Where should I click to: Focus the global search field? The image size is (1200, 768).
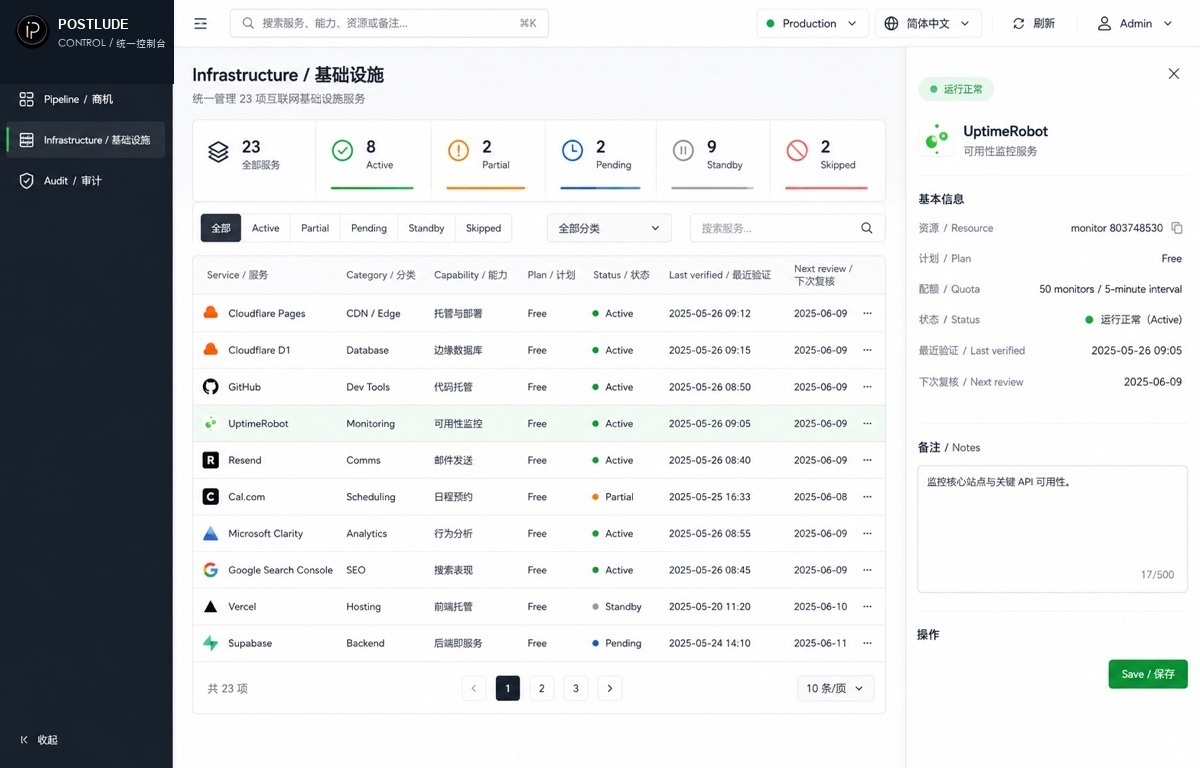coord(389,23)
